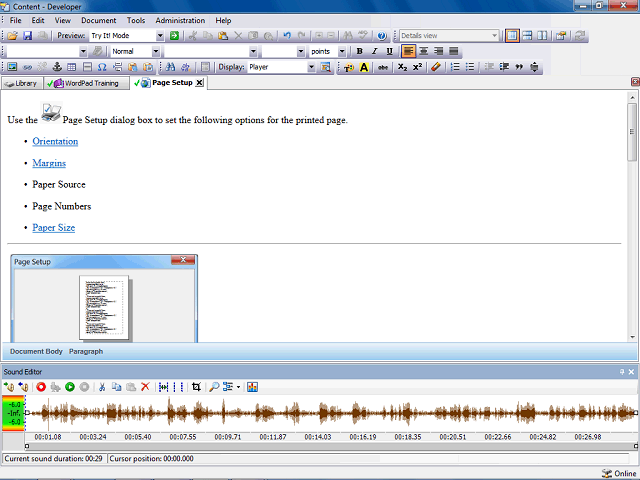Image resolution: width=640 pixels, height=480 pixels.
Task: Toggle Italic formatting
Action: (x=374, y=51)
